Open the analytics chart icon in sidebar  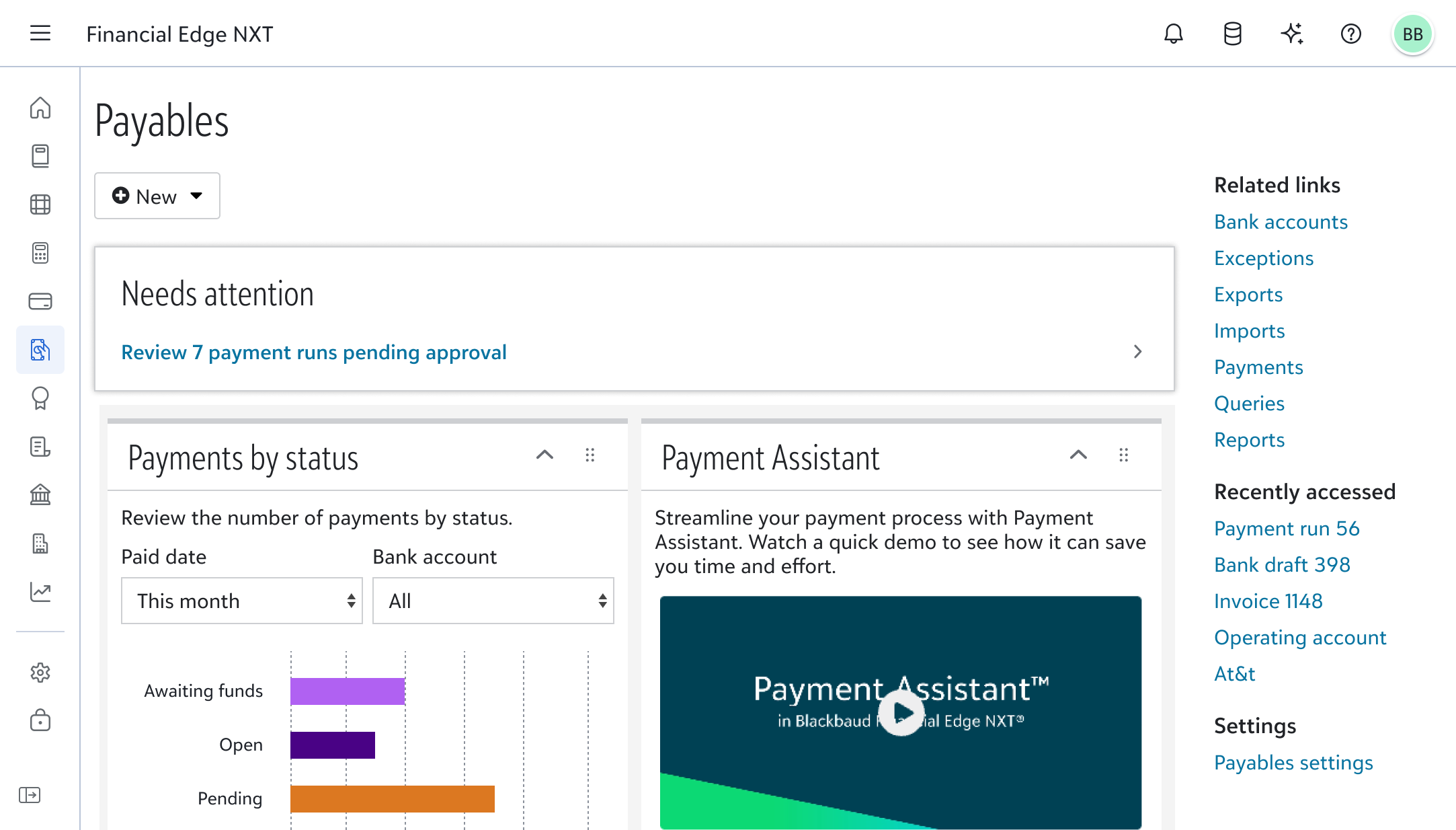[40, 592]
